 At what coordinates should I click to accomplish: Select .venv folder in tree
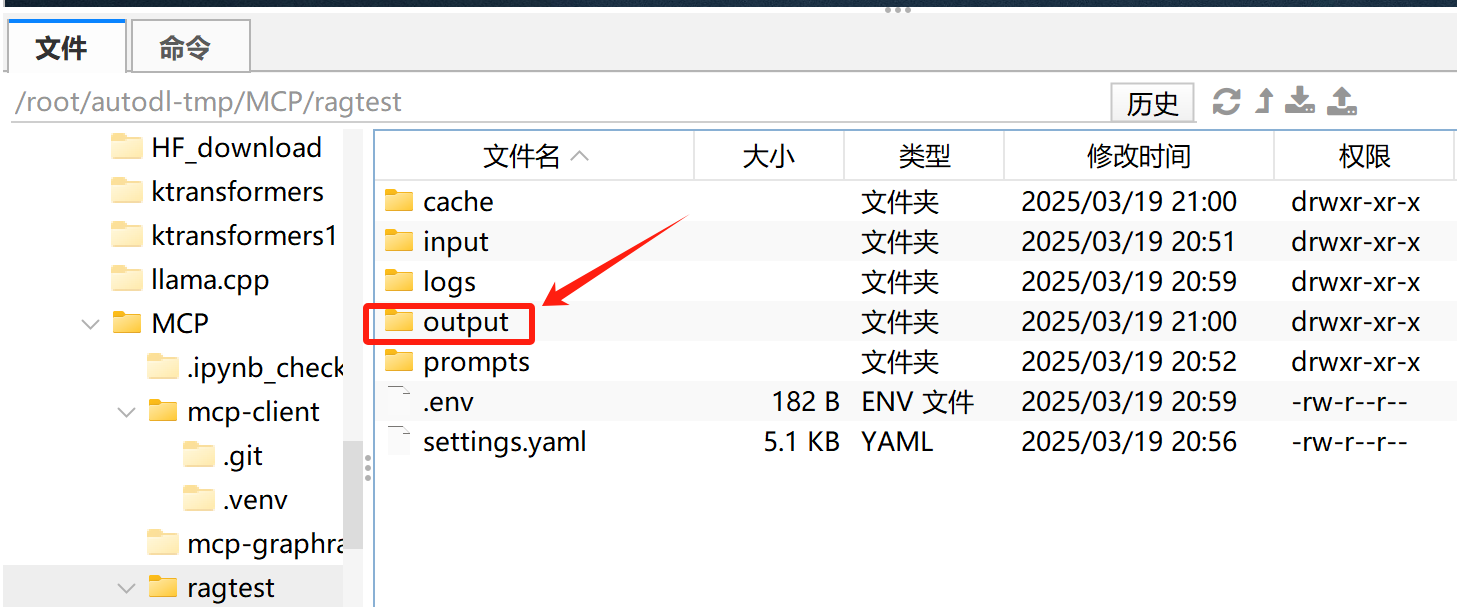click(x=255, y=500)
